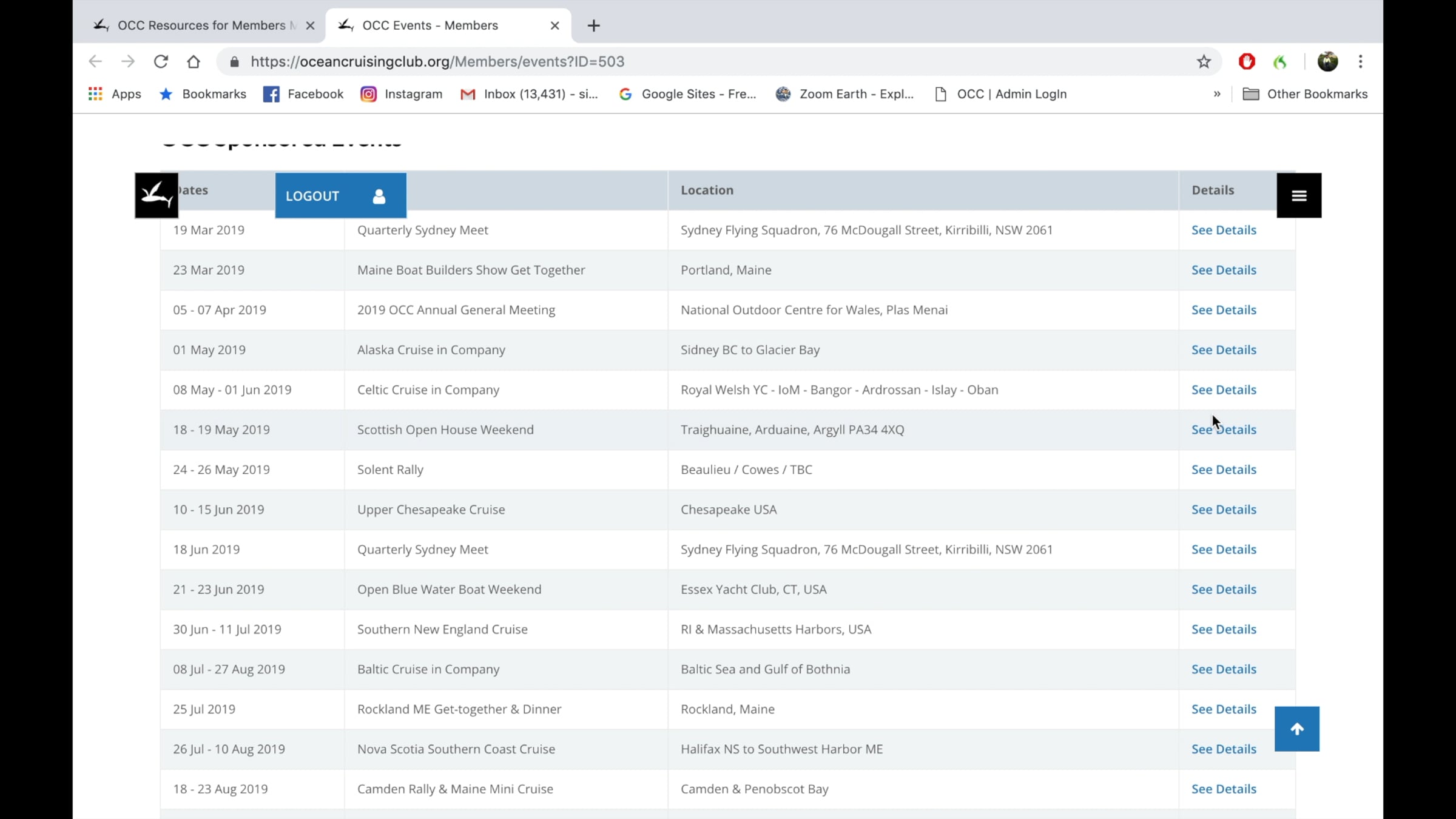
Task: Open the Apps launcher bookmark
Action: 115,94
